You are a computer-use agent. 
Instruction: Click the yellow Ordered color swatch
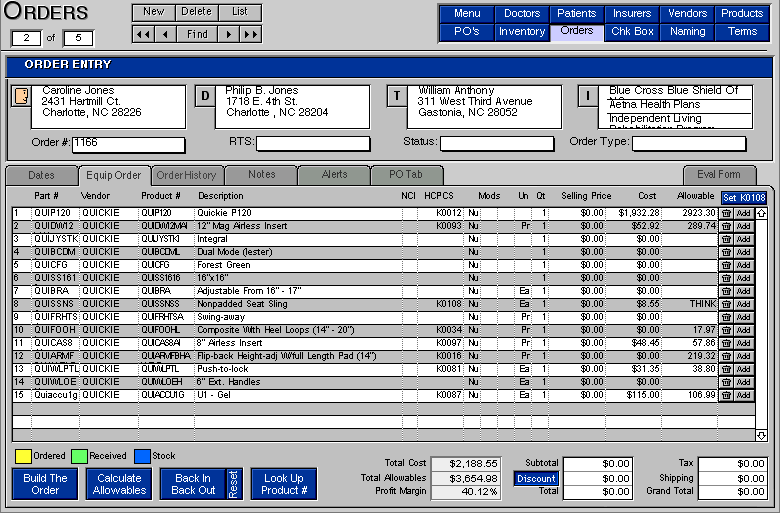(23, 456)
